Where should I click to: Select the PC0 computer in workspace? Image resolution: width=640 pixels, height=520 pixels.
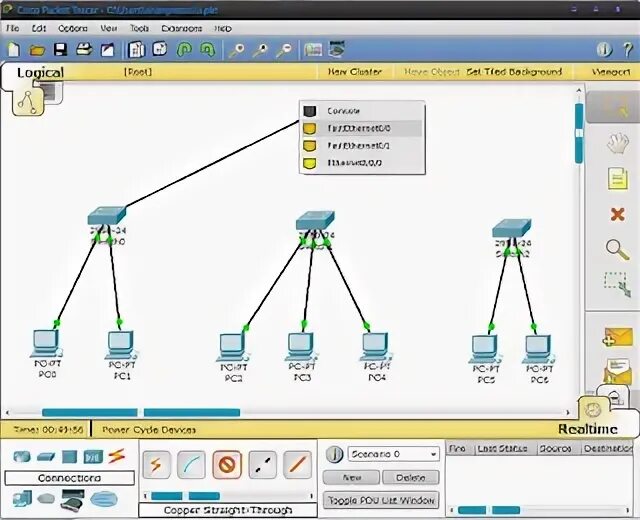tap(47, 344)
